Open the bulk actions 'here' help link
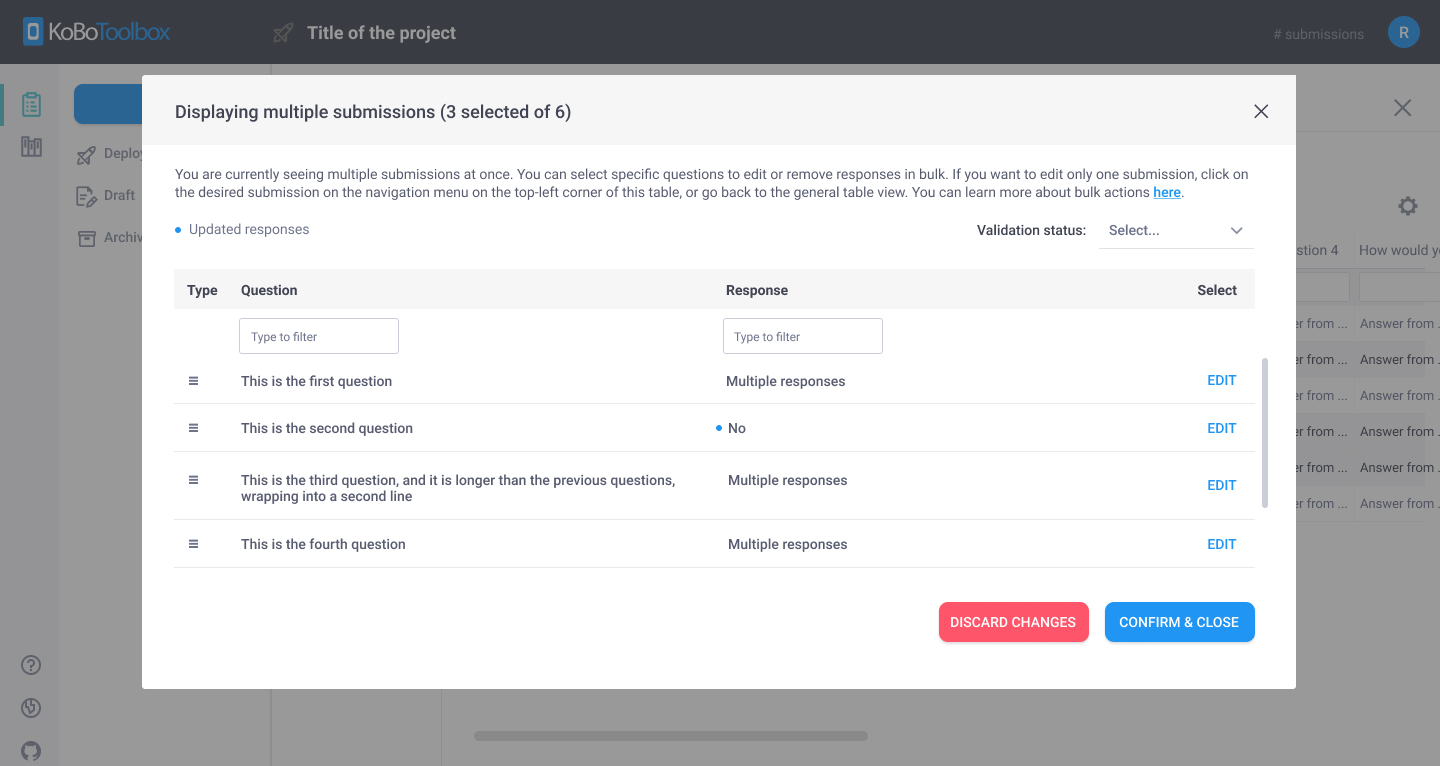 1167,191
